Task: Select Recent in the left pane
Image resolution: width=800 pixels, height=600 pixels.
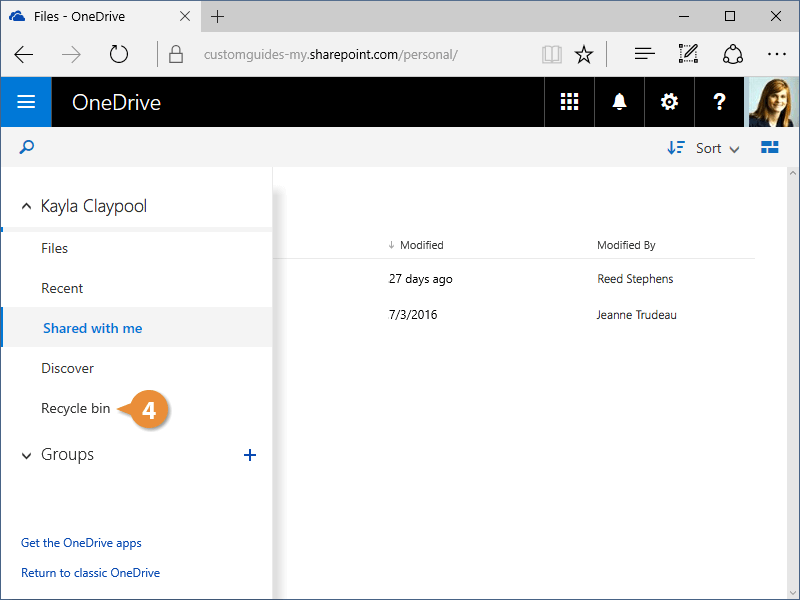Action: coord(62,288)
